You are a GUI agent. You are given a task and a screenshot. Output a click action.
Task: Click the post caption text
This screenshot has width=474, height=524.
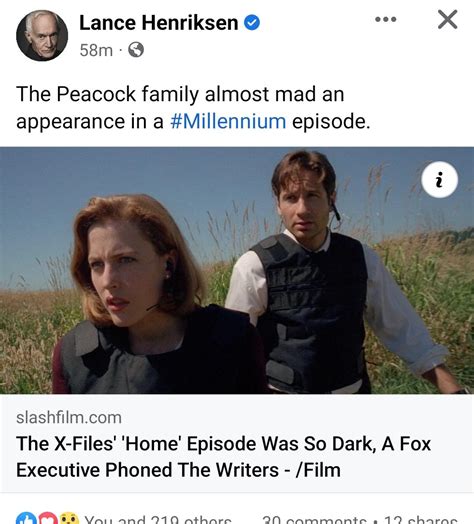click(193, 107)
